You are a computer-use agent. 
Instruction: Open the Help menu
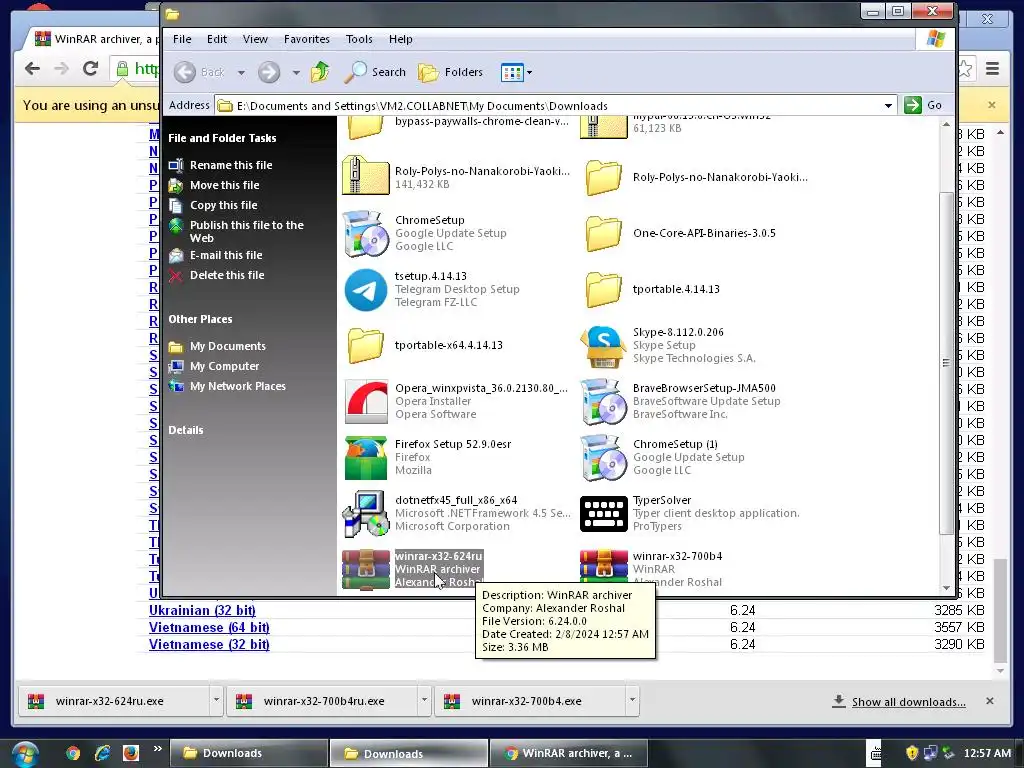pos(400,39)
